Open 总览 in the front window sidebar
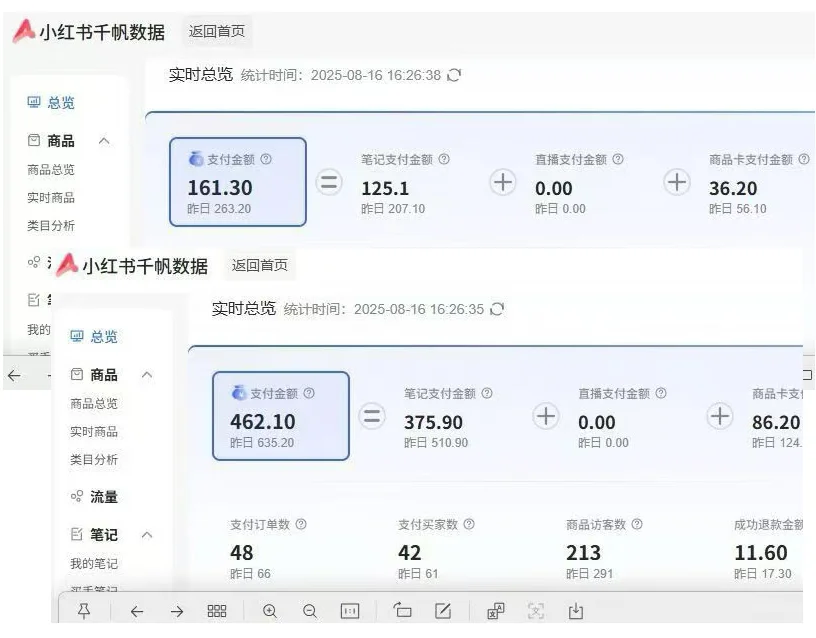 [94, 337]
